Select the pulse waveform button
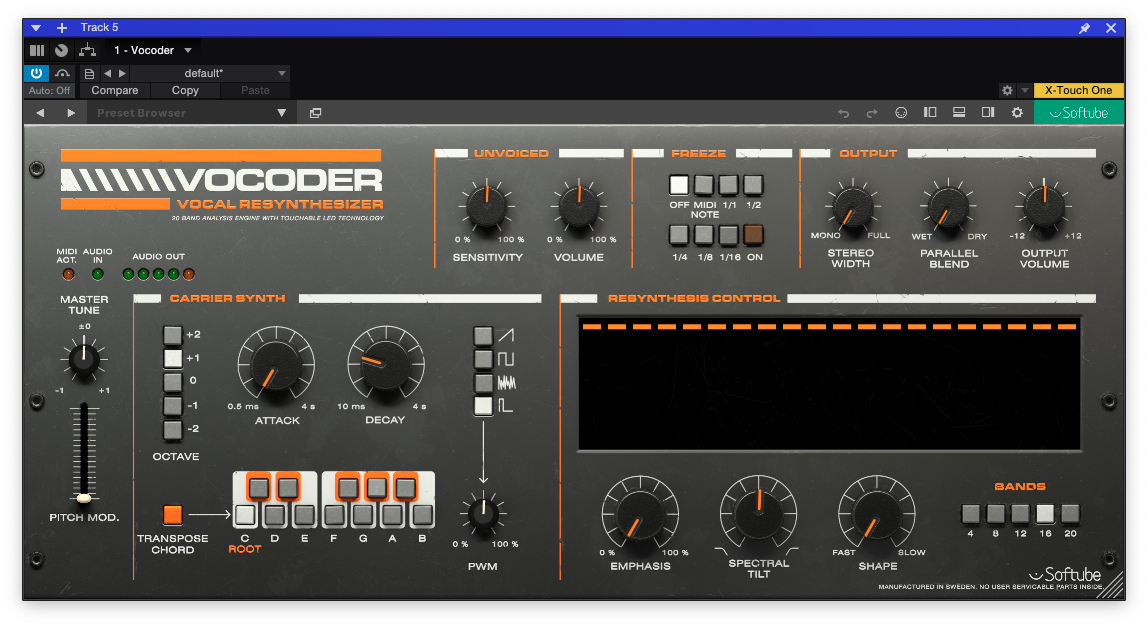Screen dimensions: 1148x627 point(483,406)
